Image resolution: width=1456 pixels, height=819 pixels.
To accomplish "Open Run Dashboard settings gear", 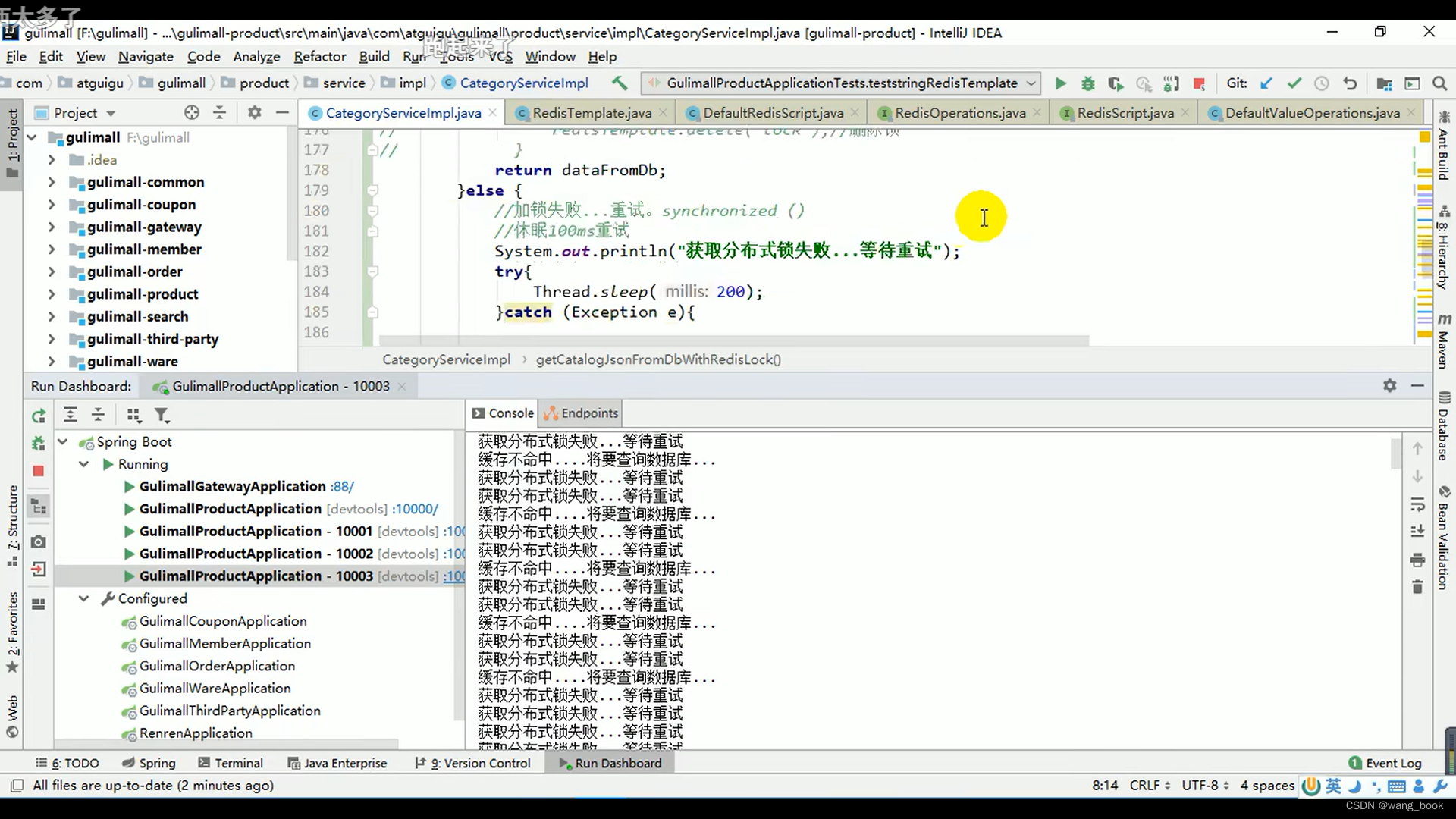I will click(x=1389, y=385).
